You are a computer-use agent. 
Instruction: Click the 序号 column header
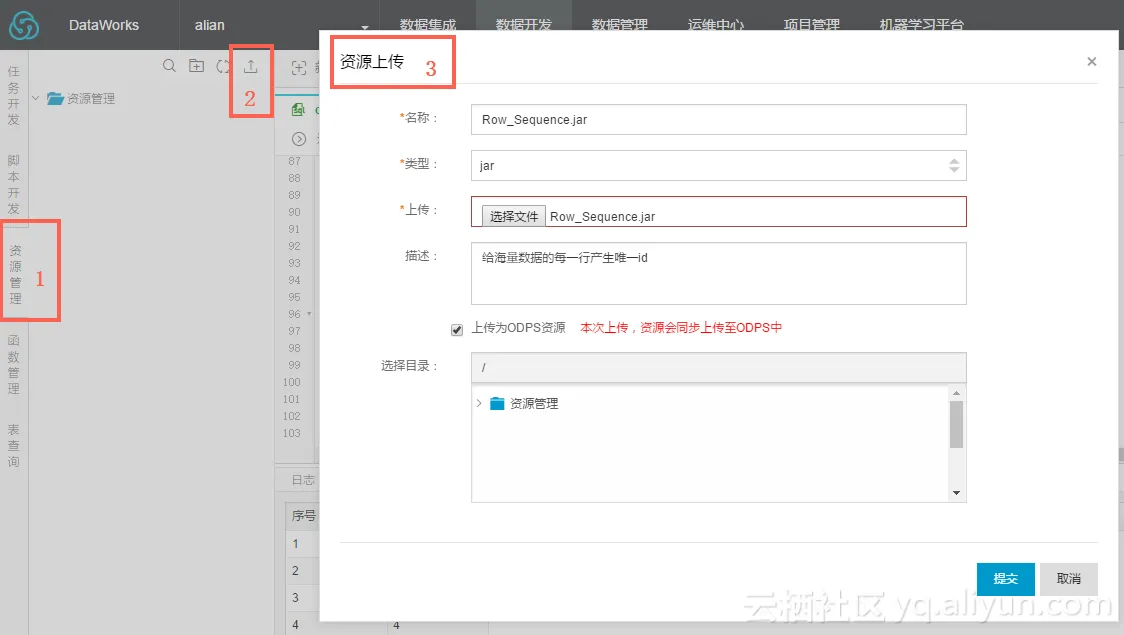pos(303,516)
